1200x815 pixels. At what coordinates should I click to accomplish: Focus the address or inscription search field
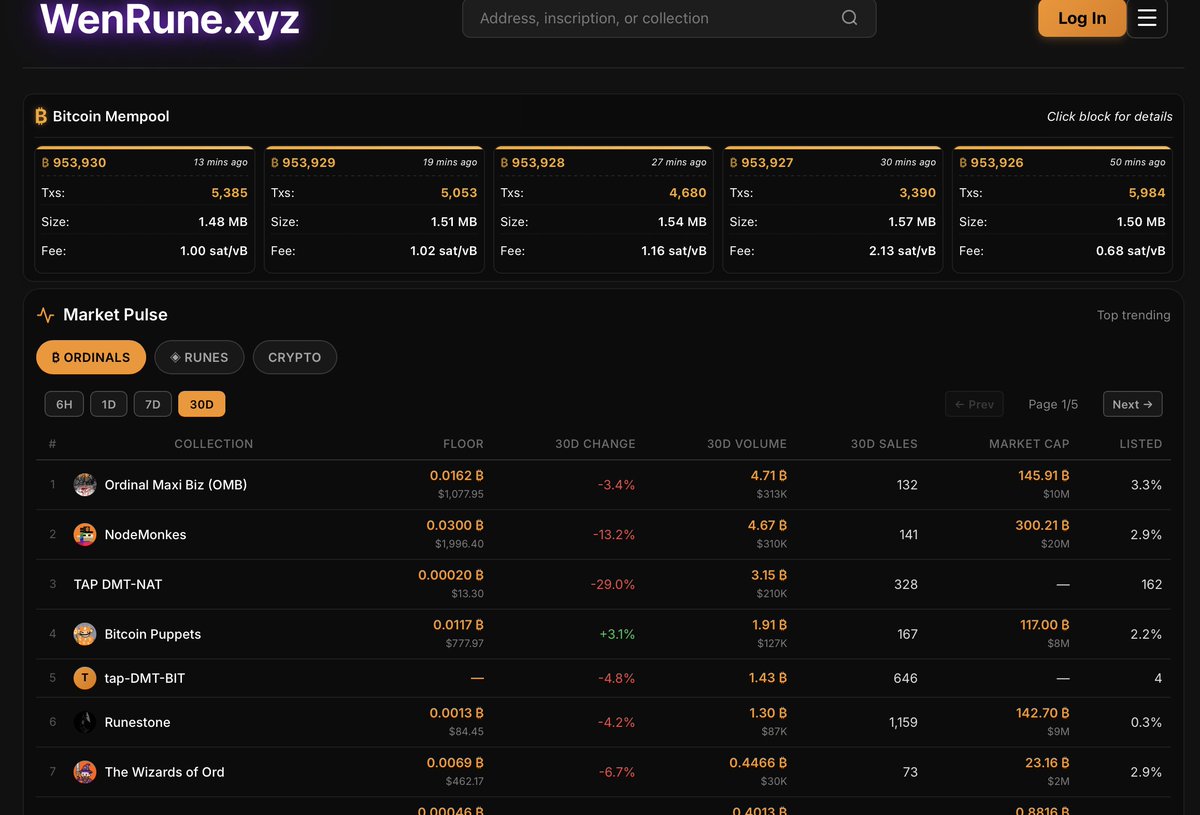pos(669,18)
